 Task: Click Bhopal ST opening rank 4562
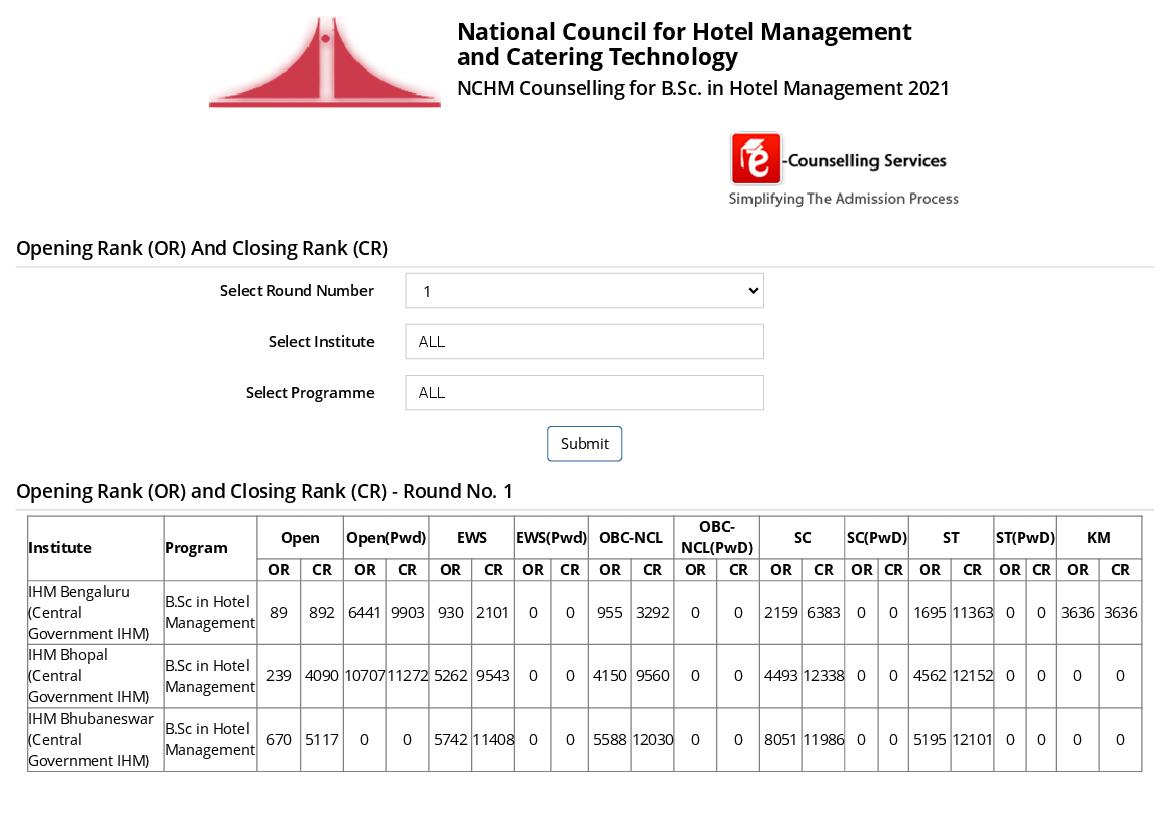tap(930, 676)
